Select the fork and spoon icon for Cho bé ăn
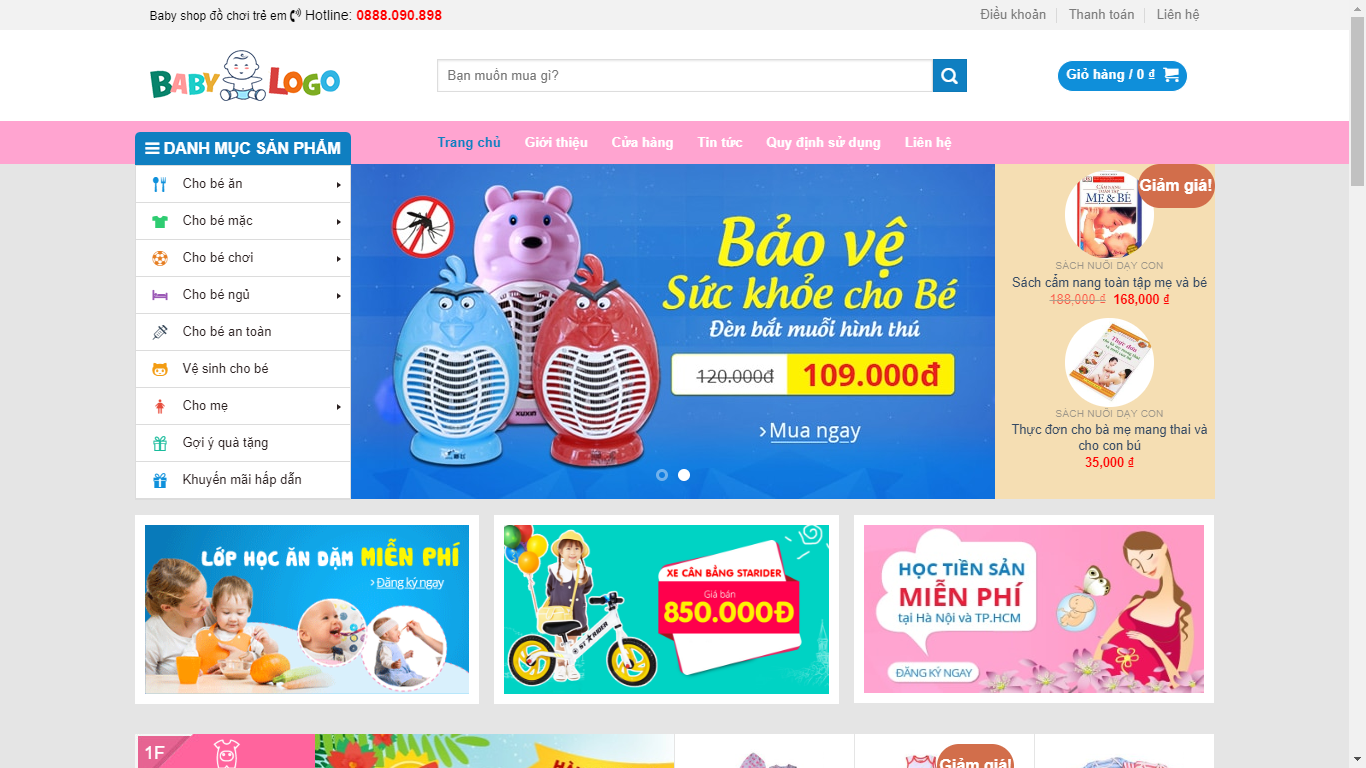Image resolution: width=1366 pixels, height=768 pixels. 160,184
